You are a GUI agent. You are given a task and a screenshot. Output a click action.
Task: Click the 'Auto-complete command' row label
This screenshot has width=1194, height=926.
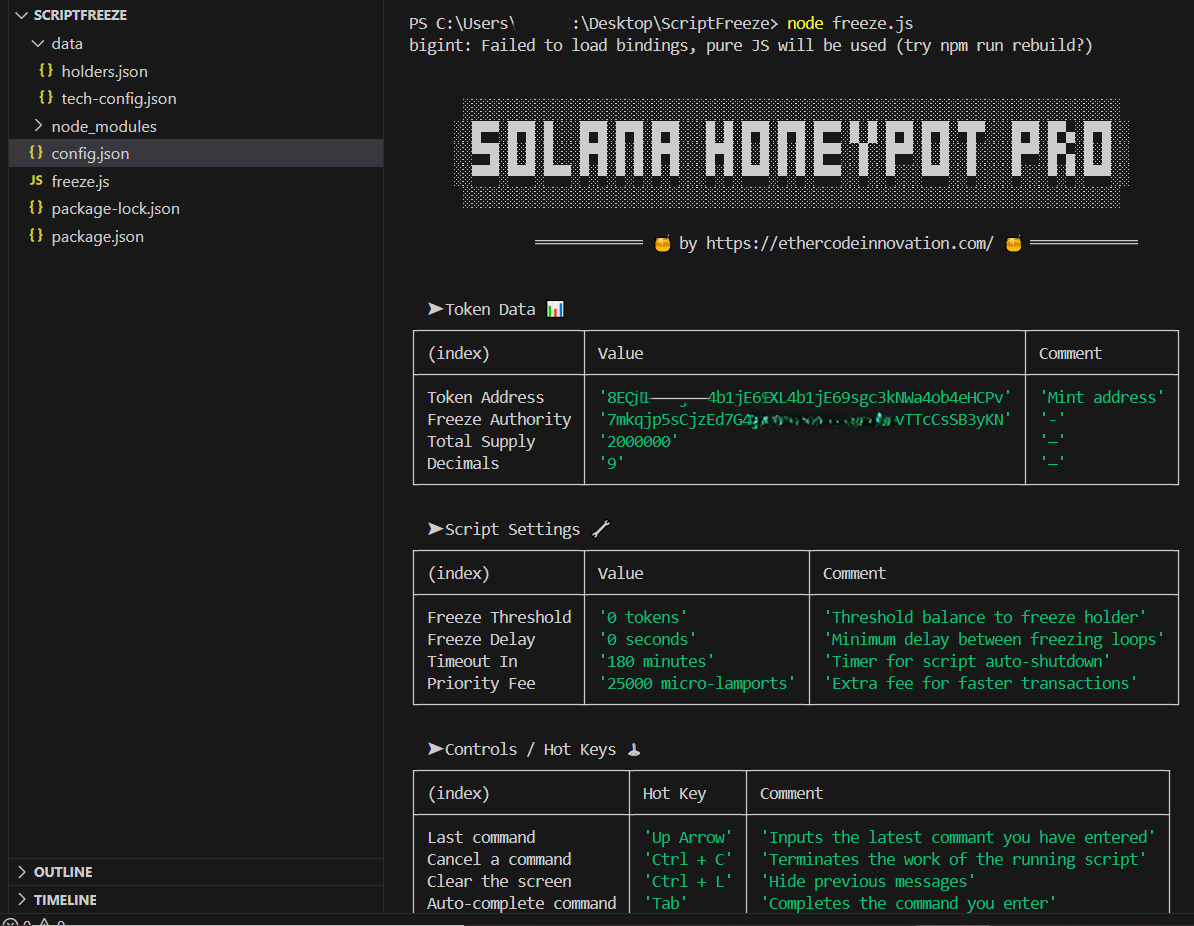(522, 904)
